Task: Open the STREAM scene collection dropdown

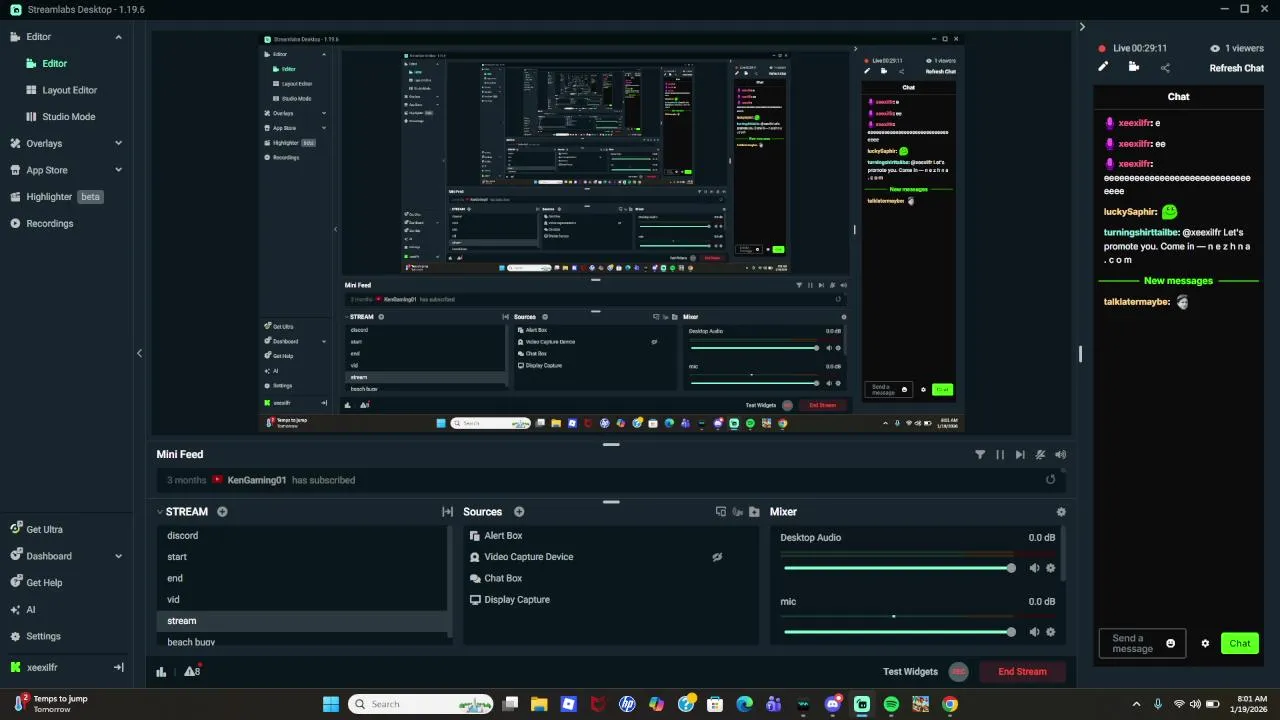Action: click(183, 512)
